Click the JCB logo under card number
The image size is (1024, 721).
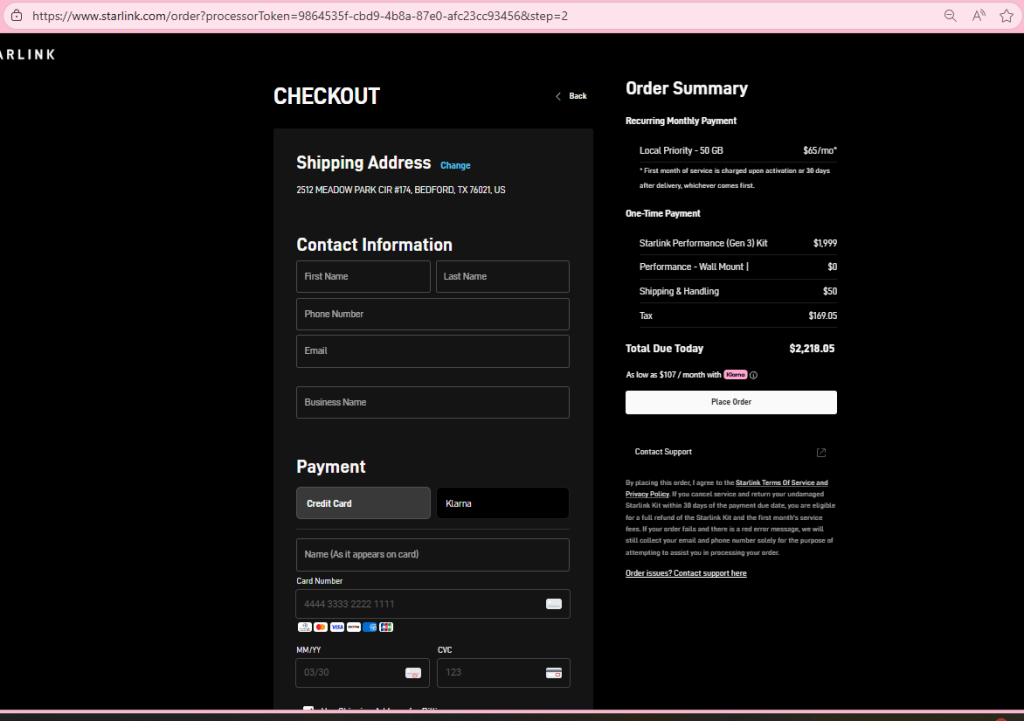click(387, 627)
